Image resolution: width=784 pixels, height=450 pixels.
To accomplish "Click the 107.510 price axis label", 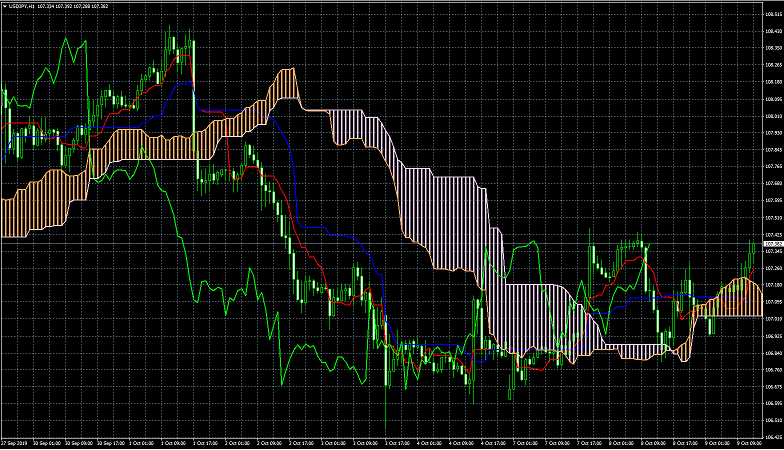I will (x=773, y=218).
